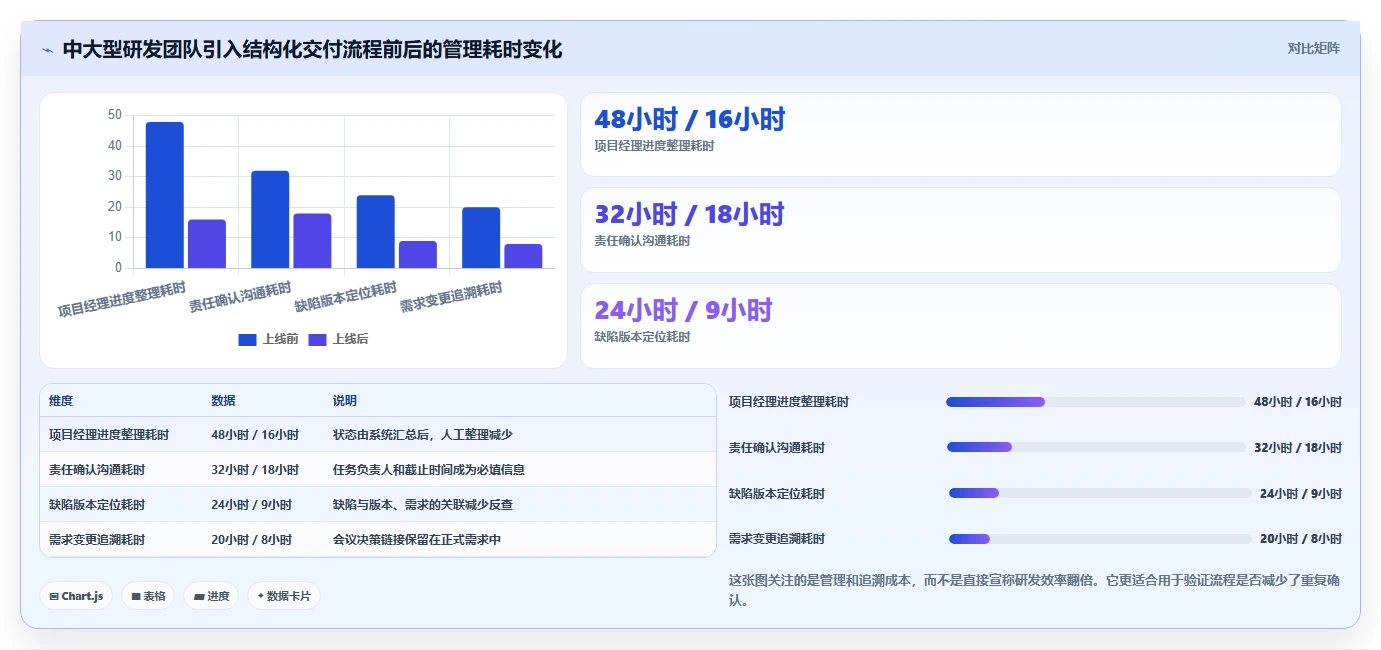
Task: Toggle the 上线前 series in the chart legend
Action: pyautogui.click(x=268, y=339)
